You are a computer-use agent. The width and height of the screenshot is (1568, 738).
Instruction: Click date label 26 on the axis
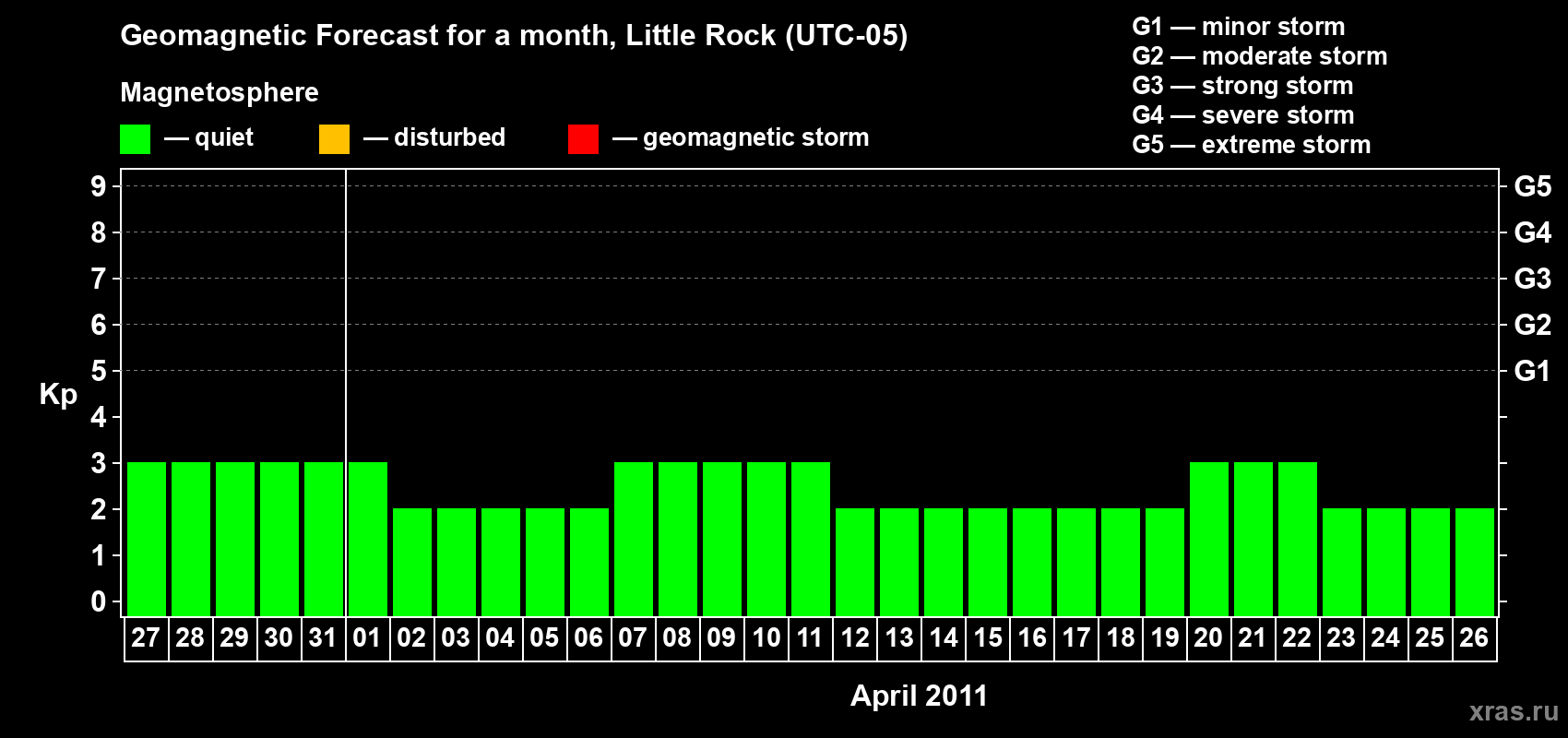click(1474, 637)
